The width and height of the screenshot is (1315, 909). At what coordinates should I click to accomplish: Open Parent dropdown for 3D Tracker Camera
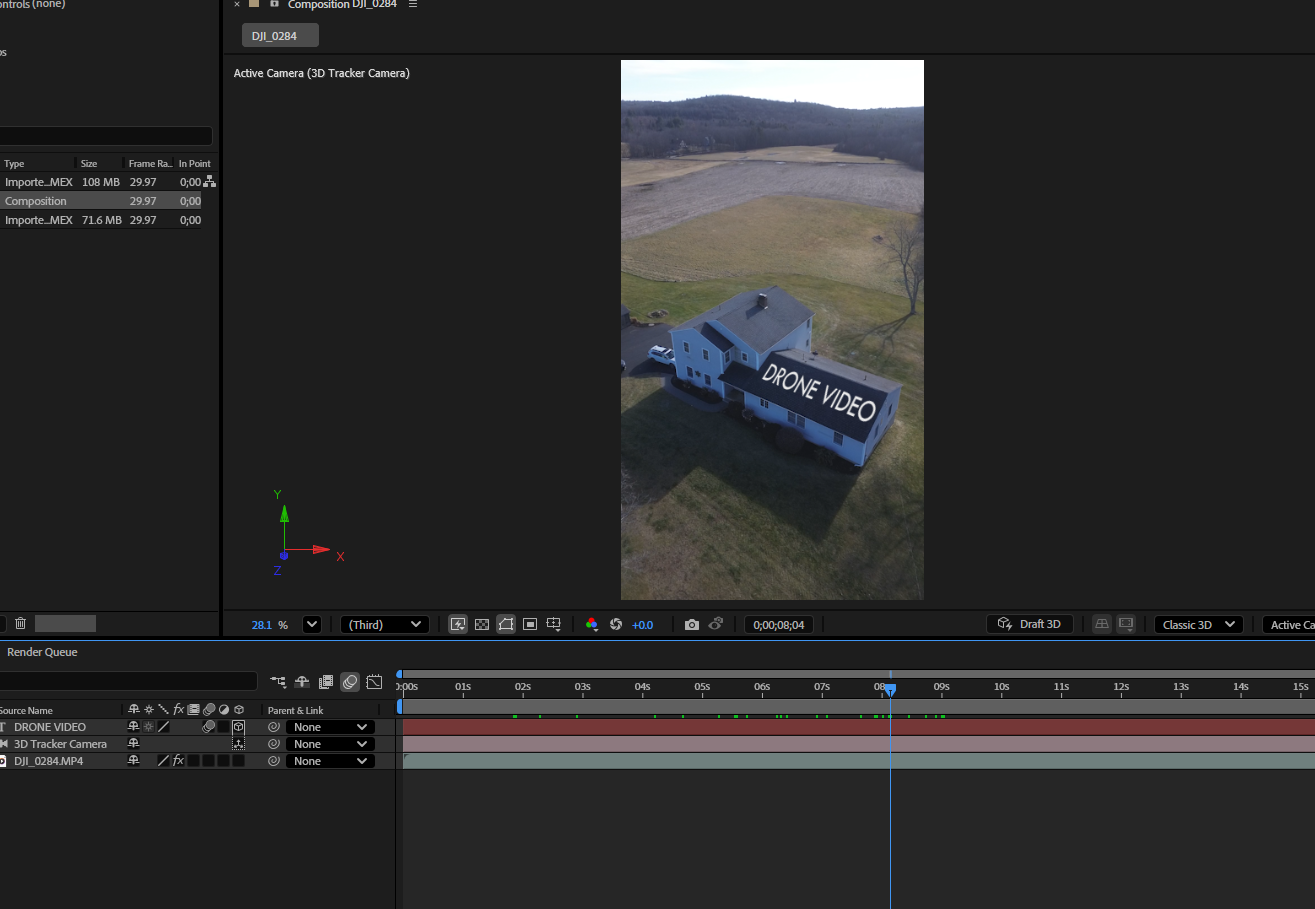pos(330,744)
